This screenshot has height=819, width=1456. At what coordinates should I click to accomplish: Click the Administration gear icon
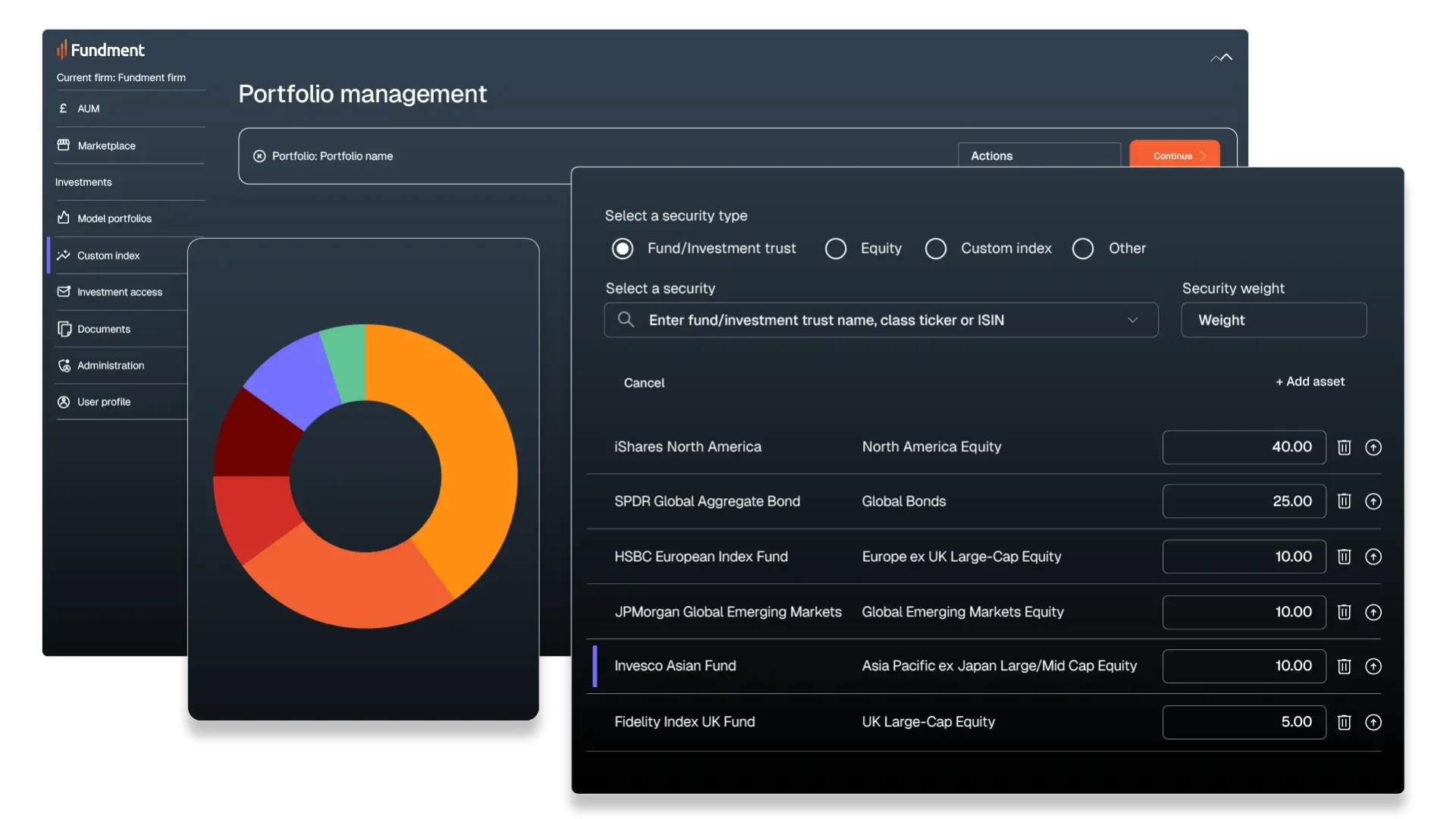point(64,366)
